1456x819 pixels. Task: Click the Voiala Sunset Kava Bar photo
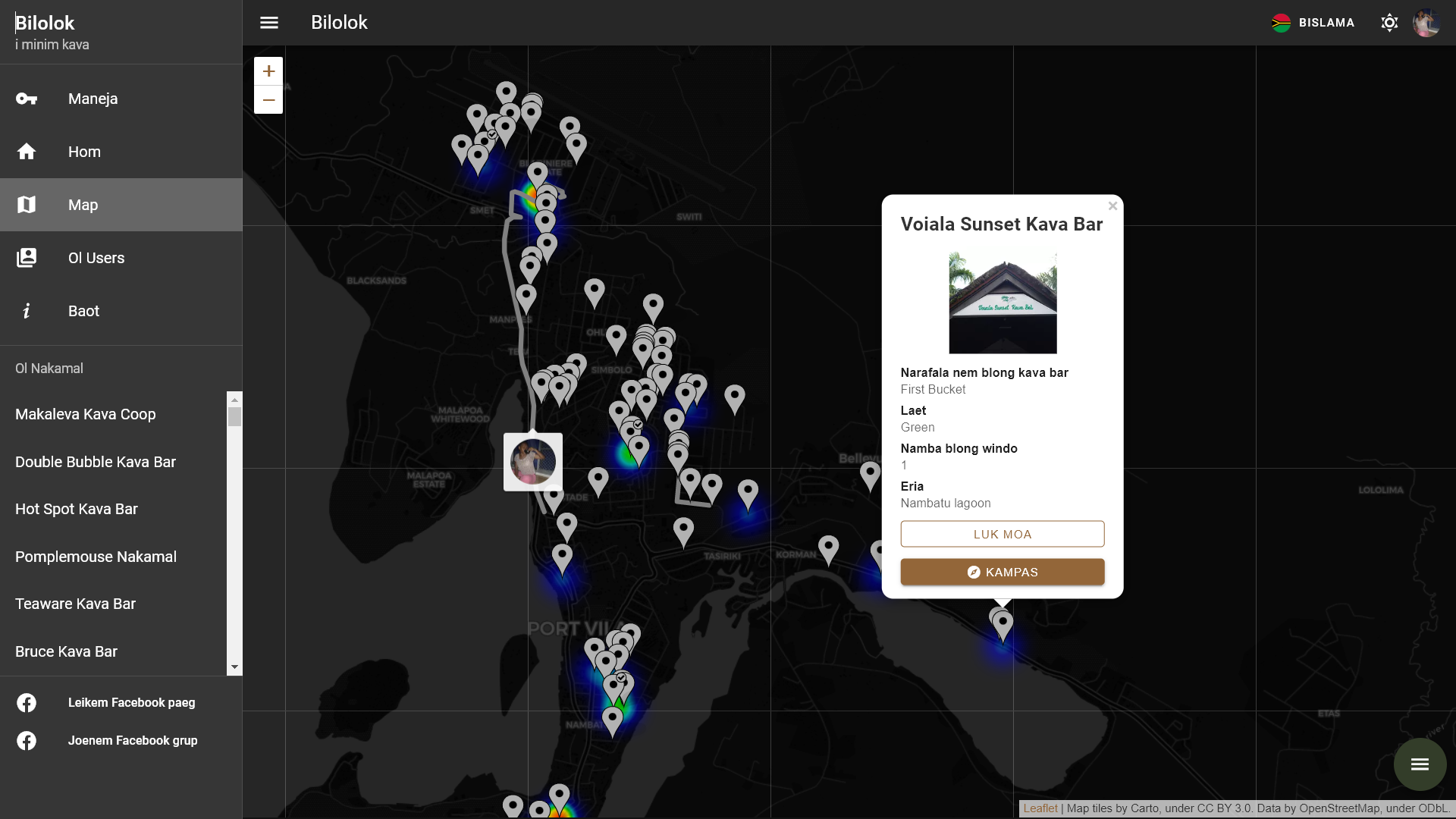coord(1003,303)
